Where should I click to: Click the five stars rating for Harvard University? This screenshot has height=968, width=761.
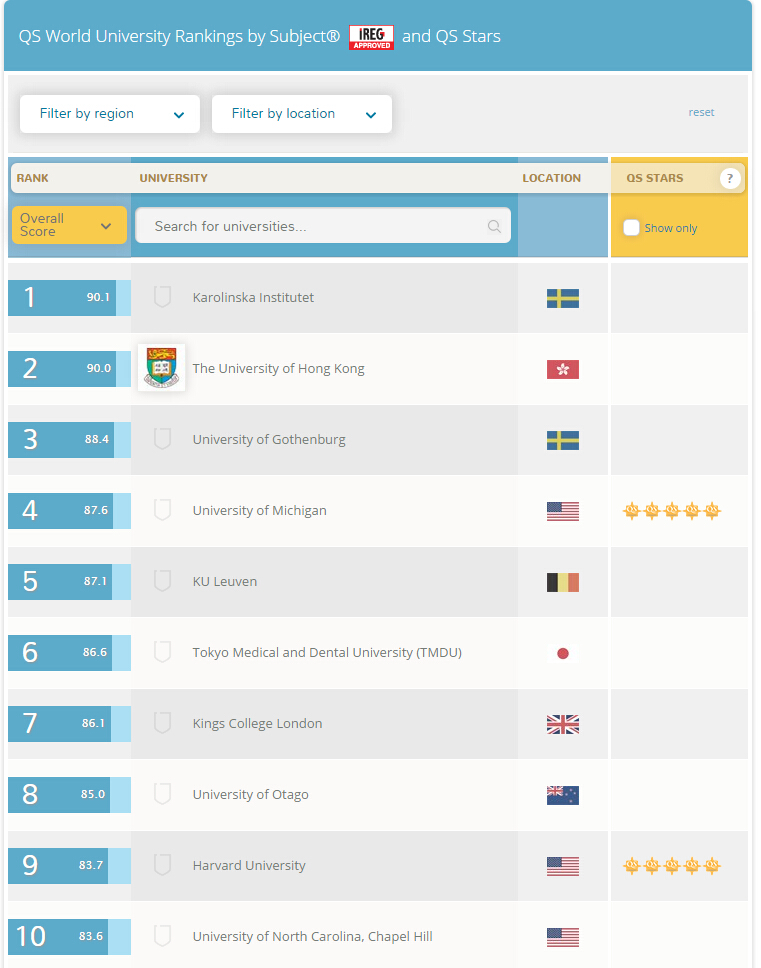click(671, 866)
